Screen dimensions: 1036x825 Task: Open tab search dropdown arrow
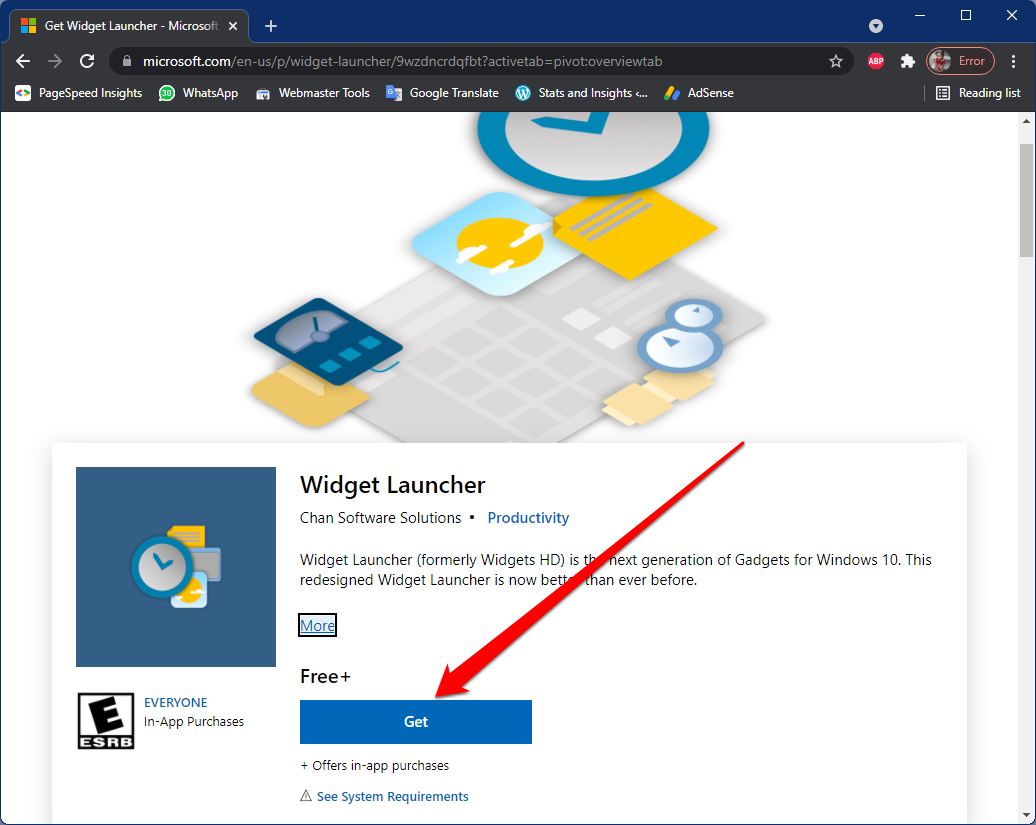coord(875,26)
